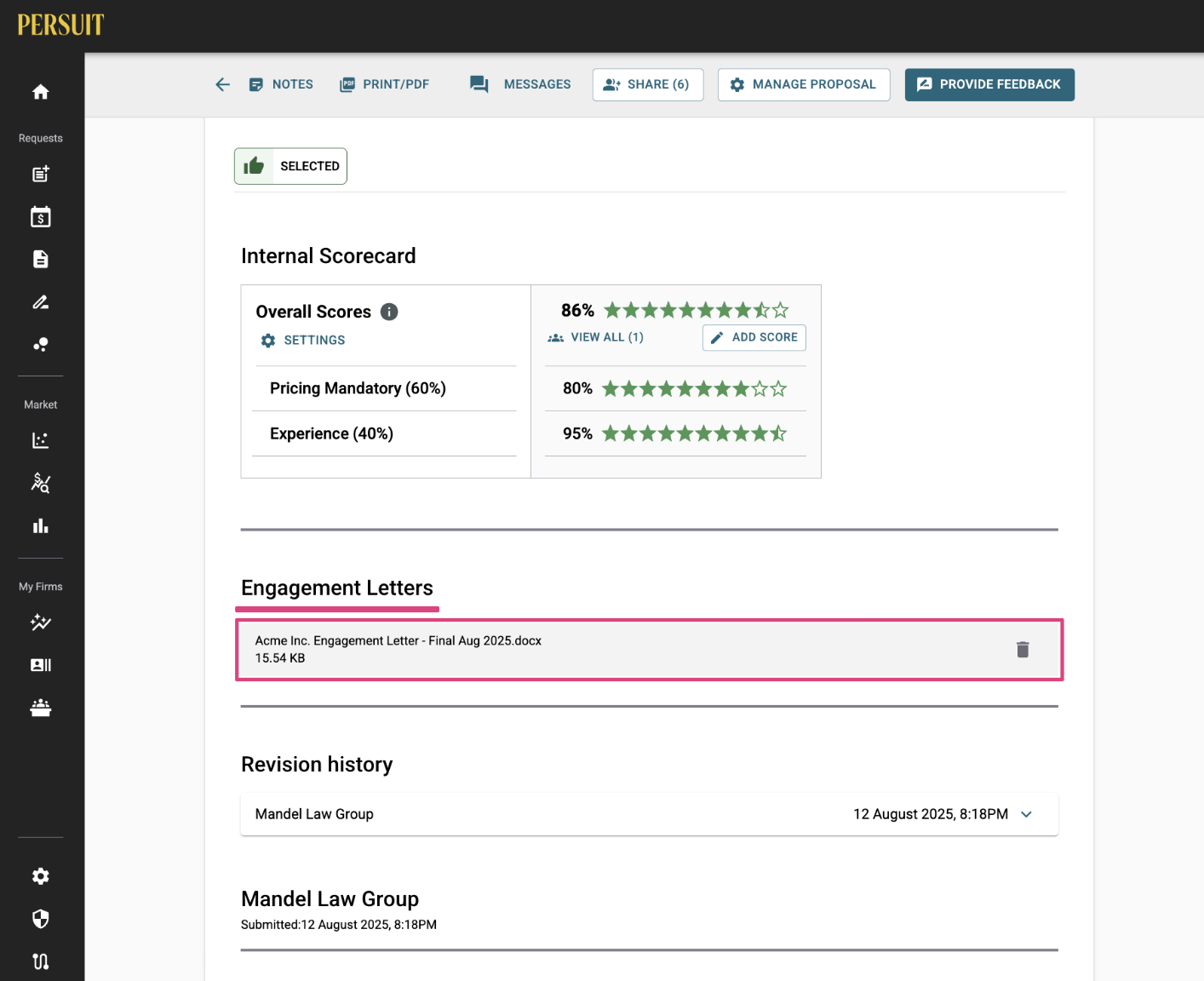Click the Overall Scores info icon
Screen dimensions: 1204x981
389,312
